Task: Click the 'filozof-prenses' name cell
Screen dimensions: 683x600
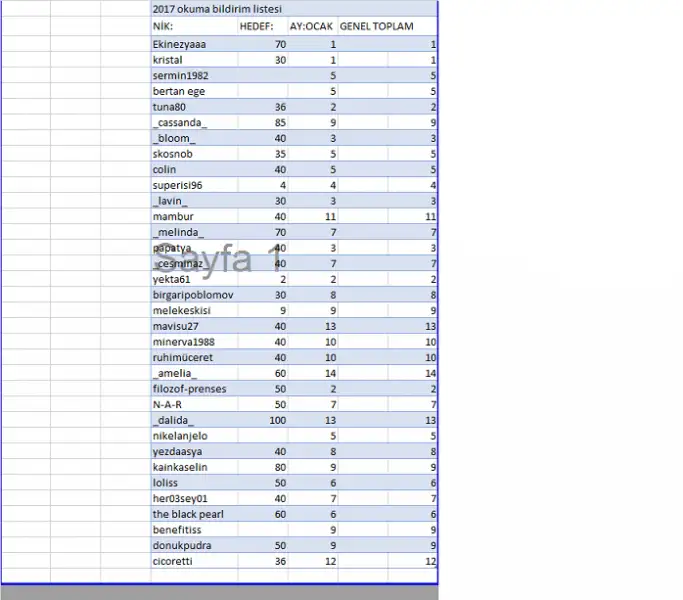Action: click(192, 388)
